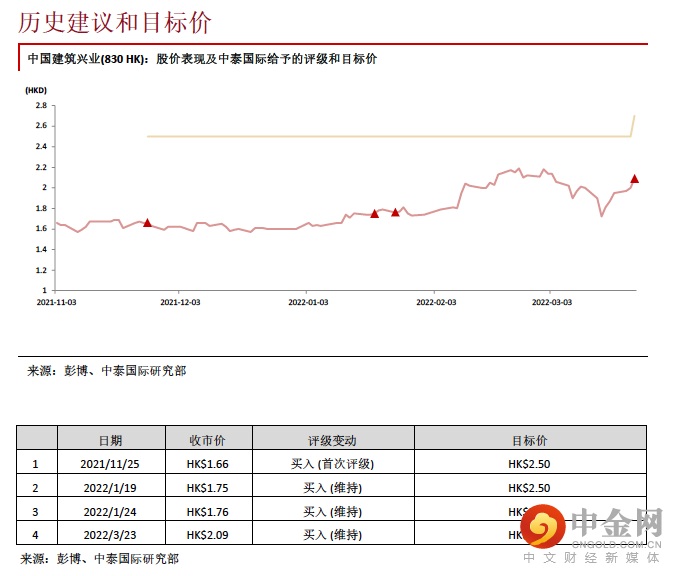The image size is (677, 576).
Task: Select the 目标价 column header
Action: point(530,440)
